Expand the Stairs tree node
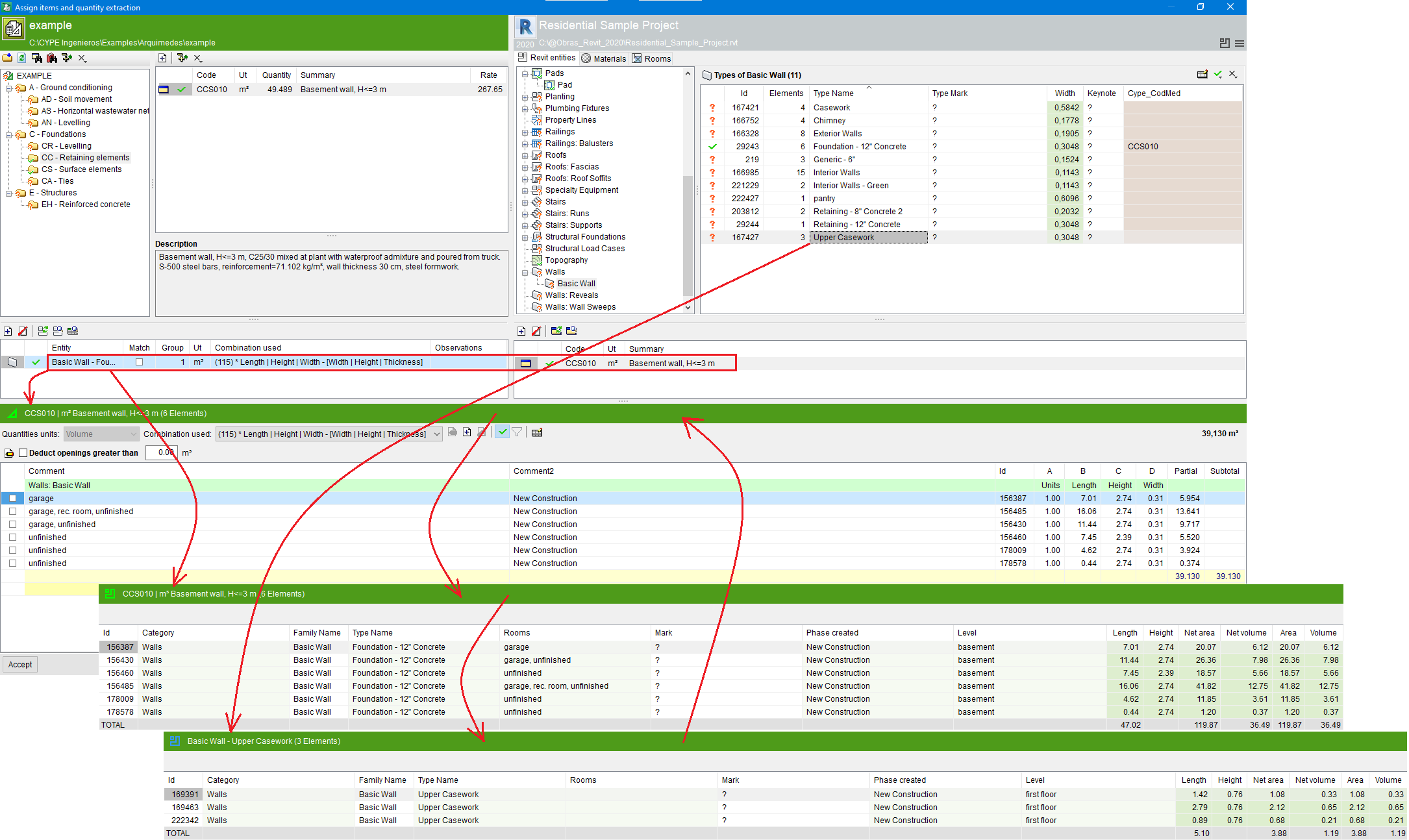The image size is (1409, 840). [x=525, y=203]
